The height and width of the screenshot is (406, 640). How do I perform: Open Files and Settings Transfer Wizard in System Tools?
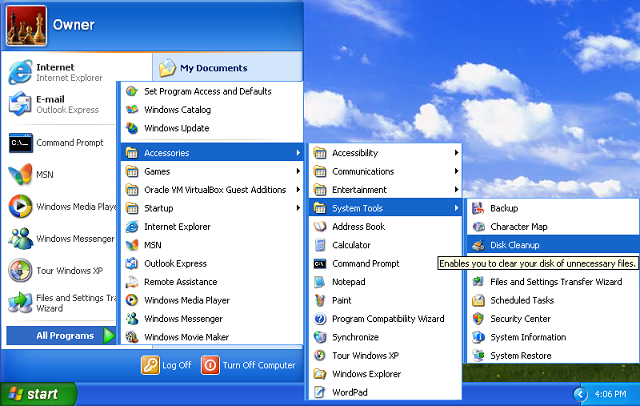(x=553, y=282)
